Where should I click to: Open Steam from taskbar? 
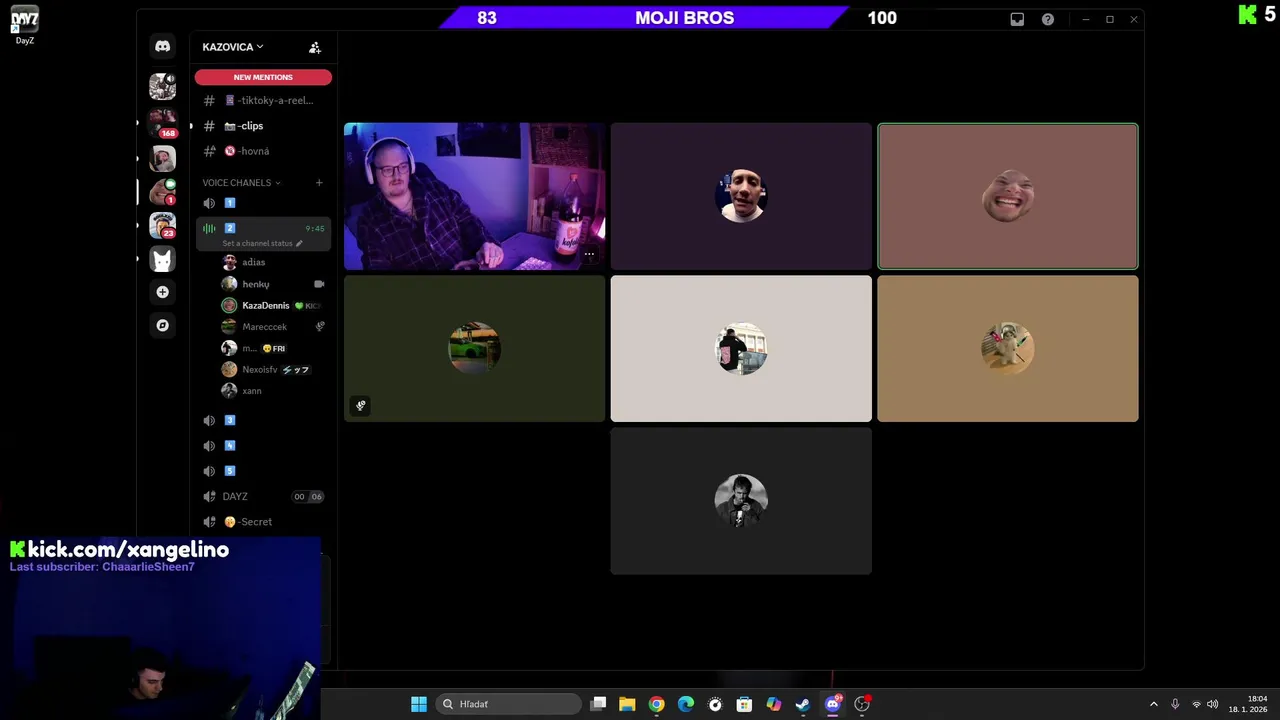[802, 704]
